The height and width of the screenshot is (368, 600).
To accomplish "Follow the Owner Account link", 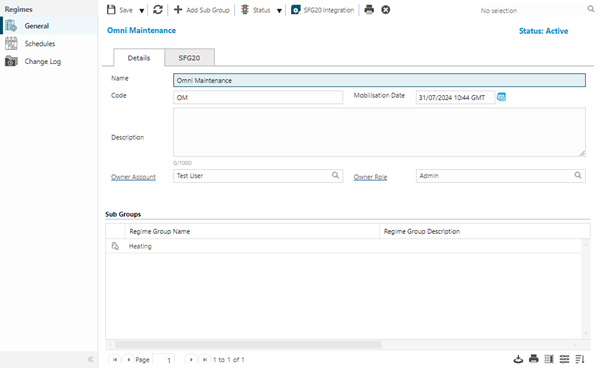I will tap(133, 177).
